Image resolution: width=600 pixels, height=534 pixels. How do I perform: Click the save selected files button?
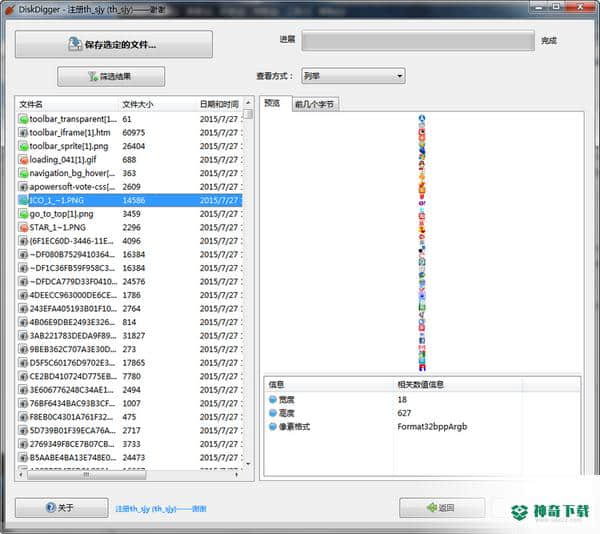pos(114,44)
